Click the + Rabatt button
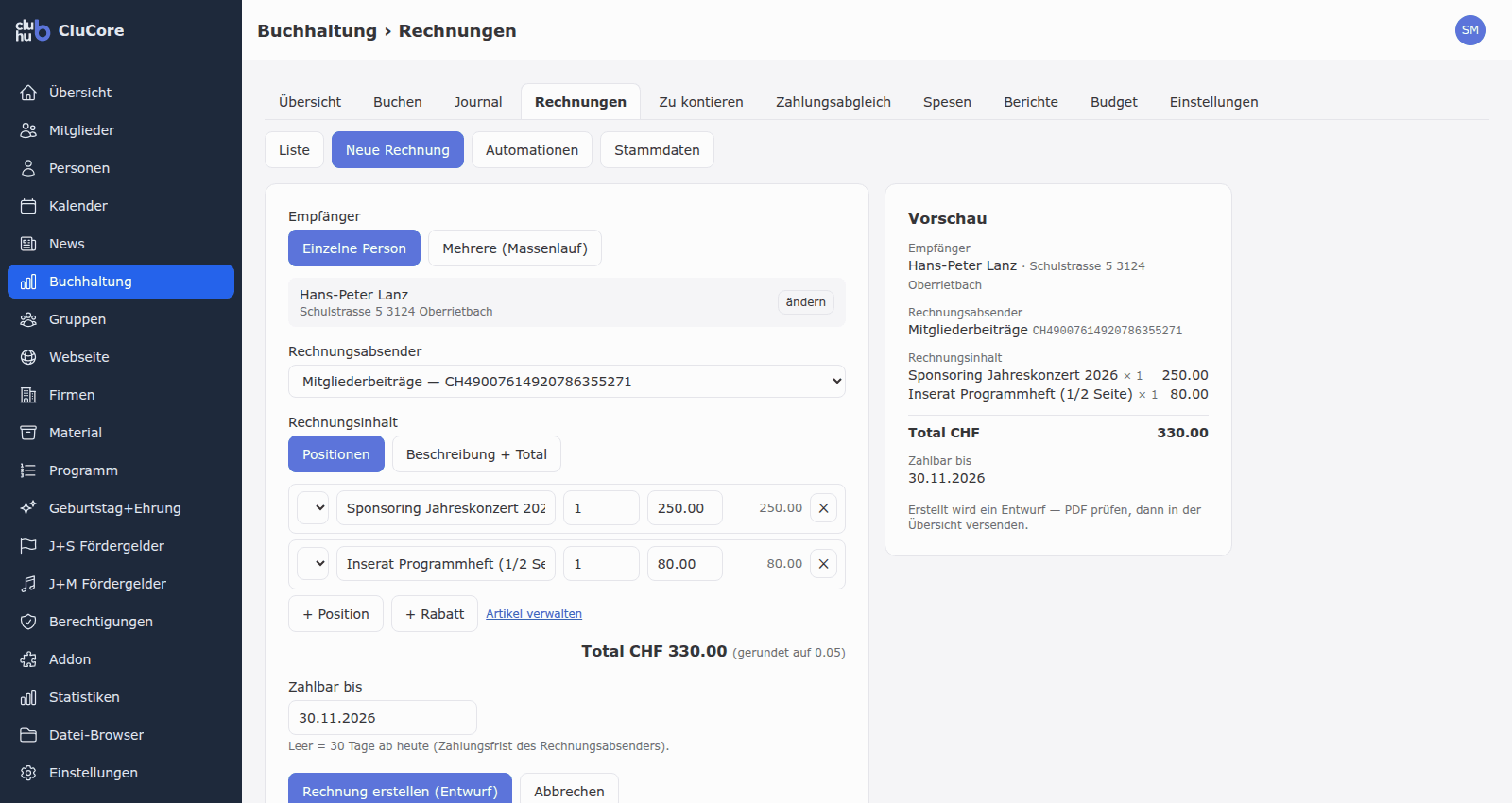The height and width of the screenshot is (803, 1512). (x=435, y=614)
